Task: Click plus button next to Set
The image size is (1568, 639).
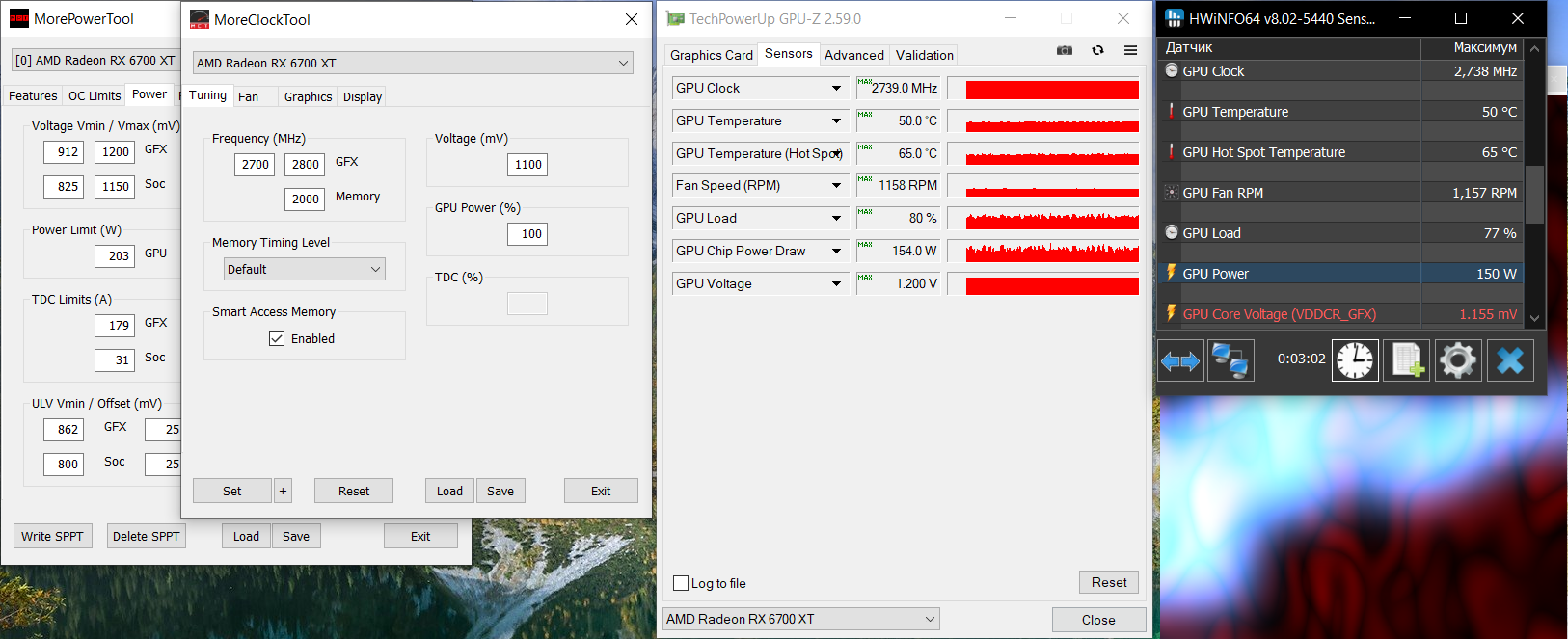Action: click(283, 491)
